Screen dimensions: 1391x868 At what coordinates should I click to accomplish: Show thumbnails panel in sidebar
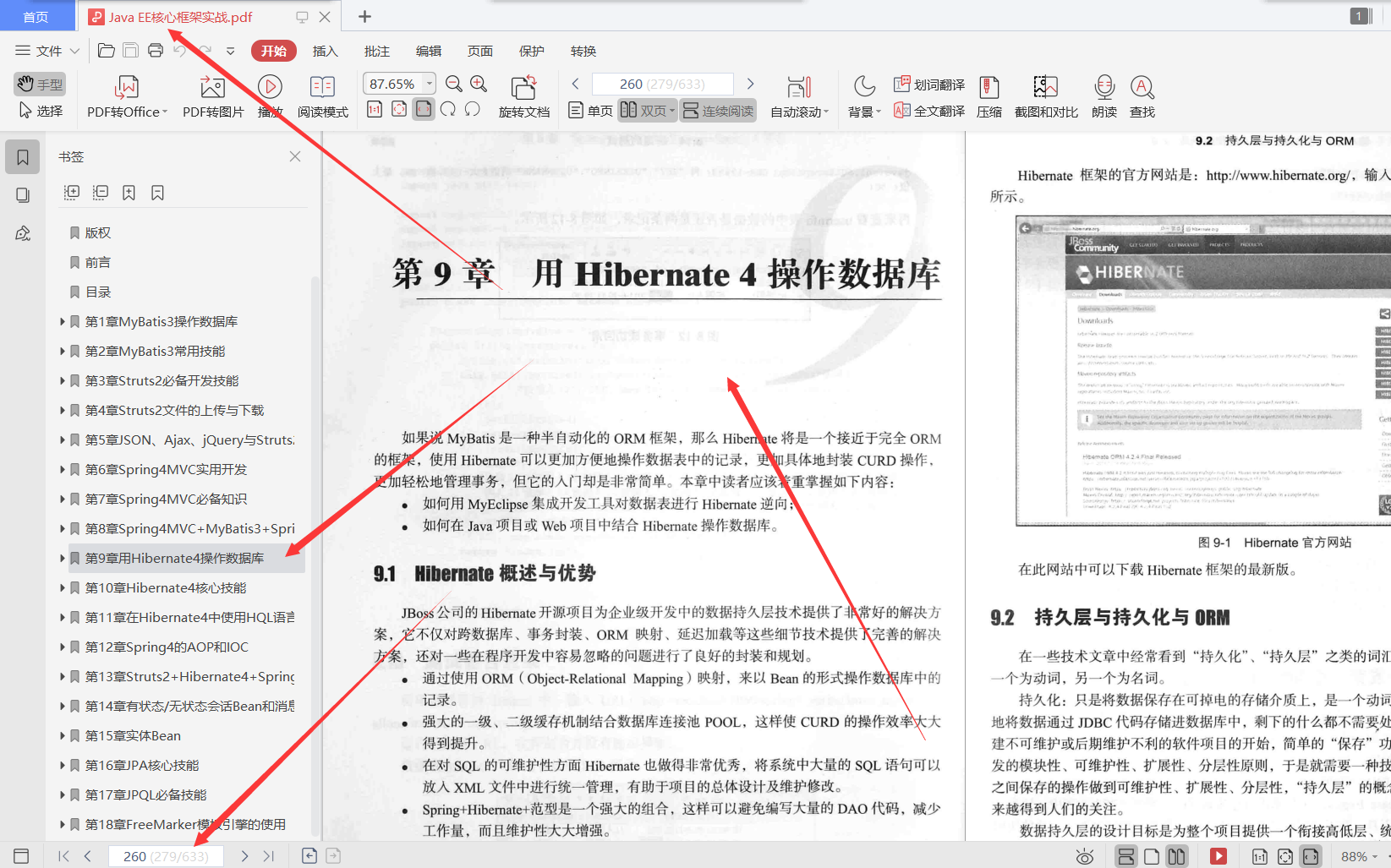(x=23, y=195)
